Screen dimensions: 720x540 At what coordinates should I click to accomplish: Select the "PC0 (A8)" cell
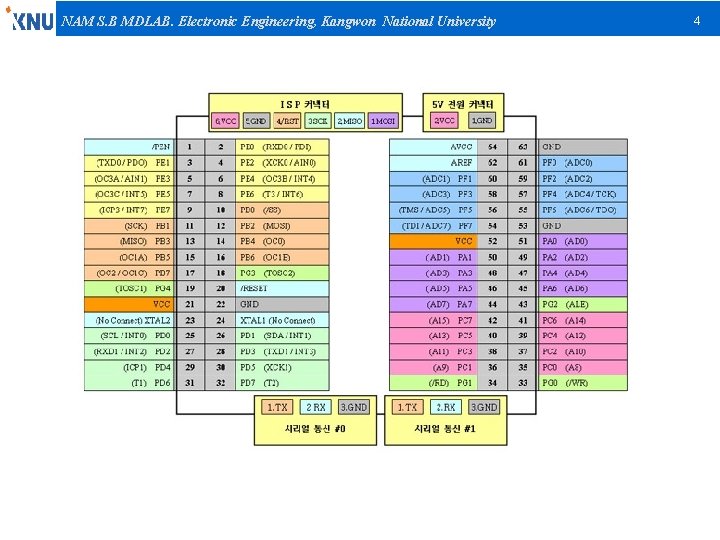point(583,367)
